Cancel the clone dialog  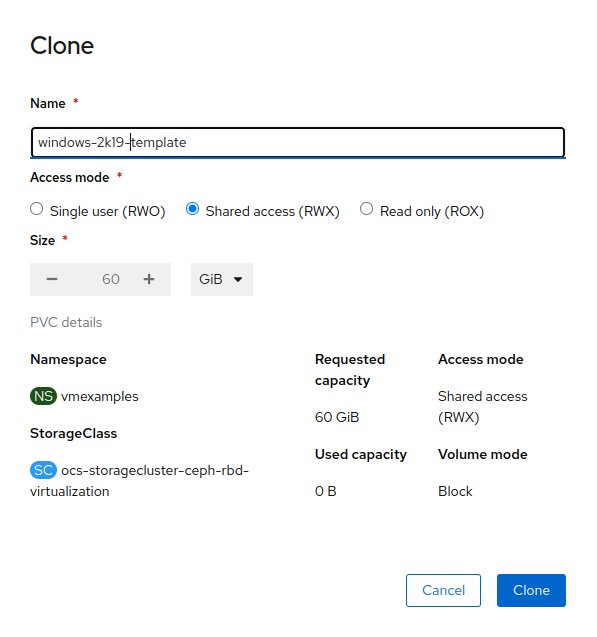[x=443, y=590]
